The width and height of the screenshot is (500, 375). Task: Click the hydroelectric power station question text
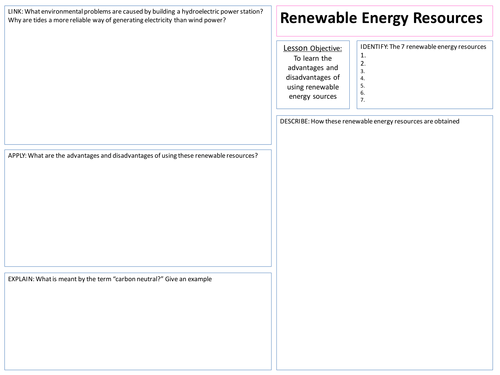pos(135,12)
